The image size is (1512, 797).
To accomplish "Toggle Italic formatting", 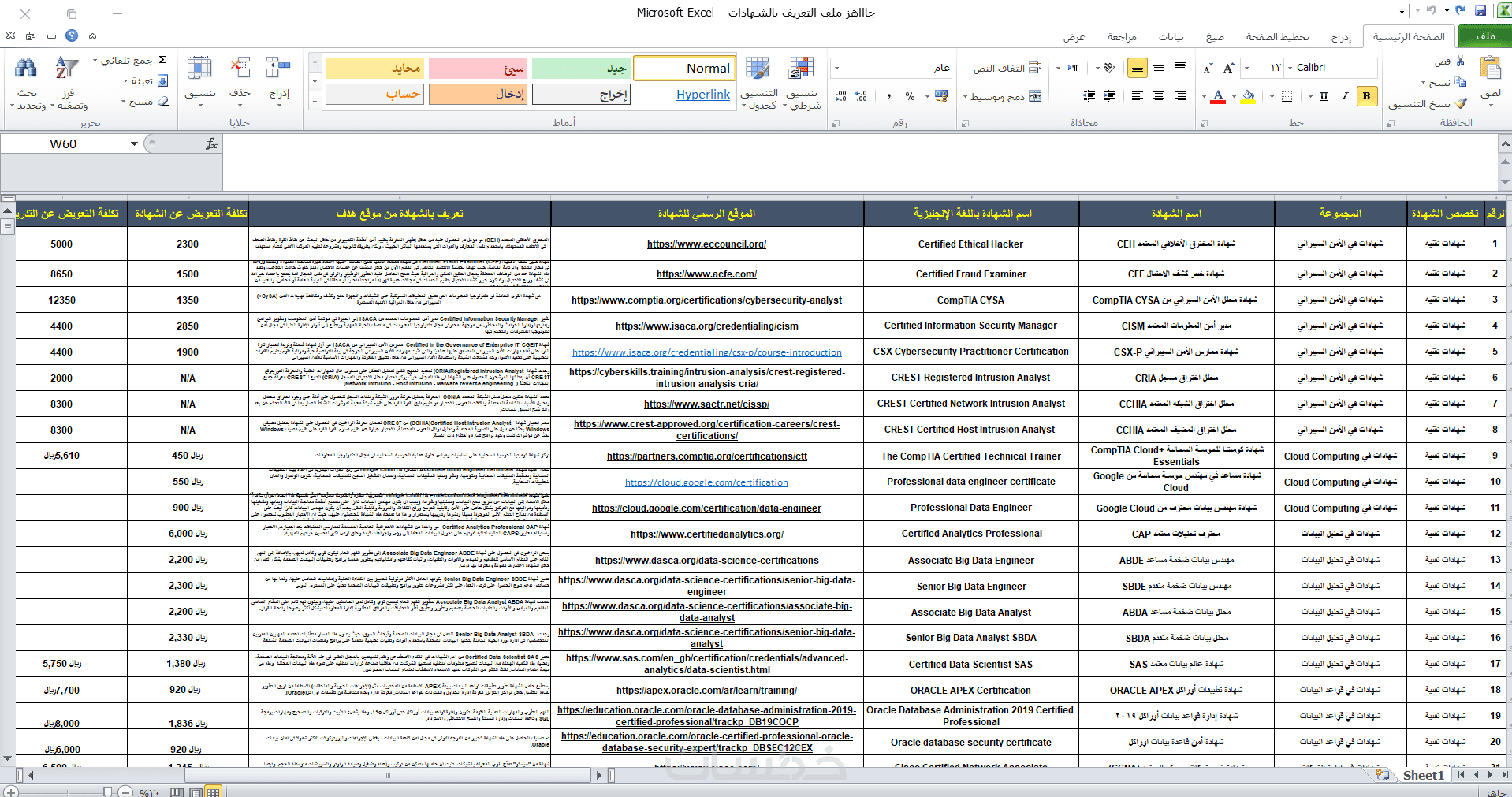I will click(1345, 96).
